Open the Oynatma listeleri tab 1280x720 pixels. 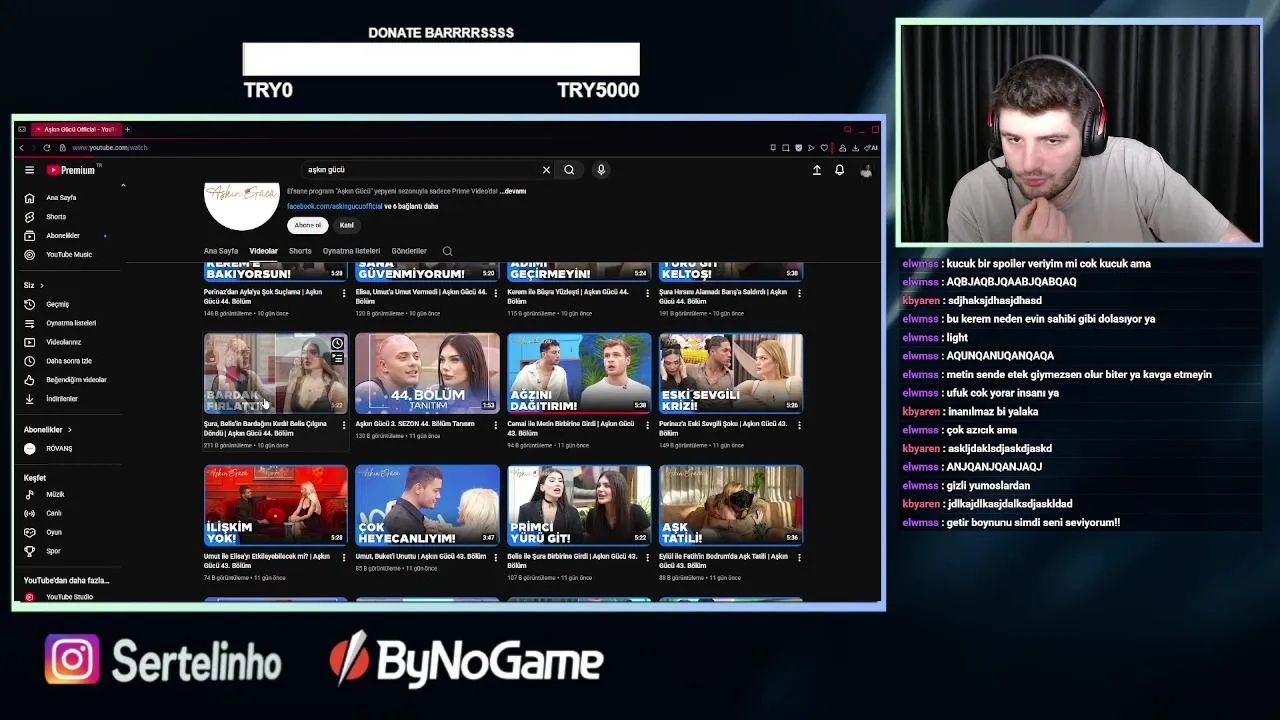coord(351,251)
